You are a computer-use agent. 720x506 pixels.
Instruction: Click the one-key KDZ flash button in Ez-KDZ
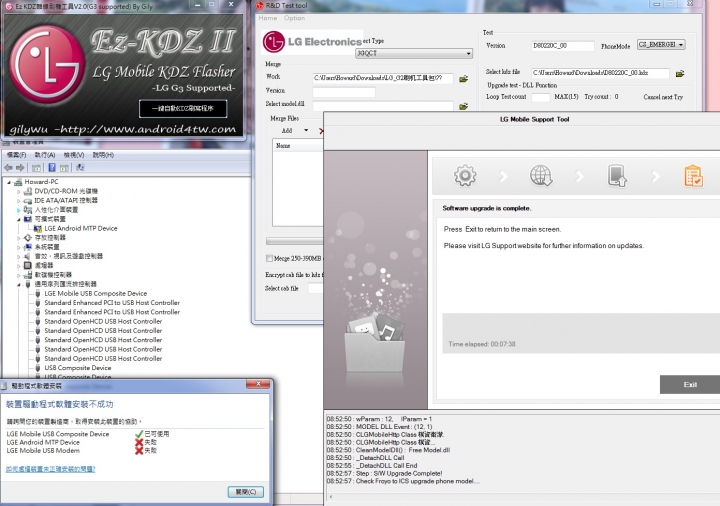[x=183, y=108]
